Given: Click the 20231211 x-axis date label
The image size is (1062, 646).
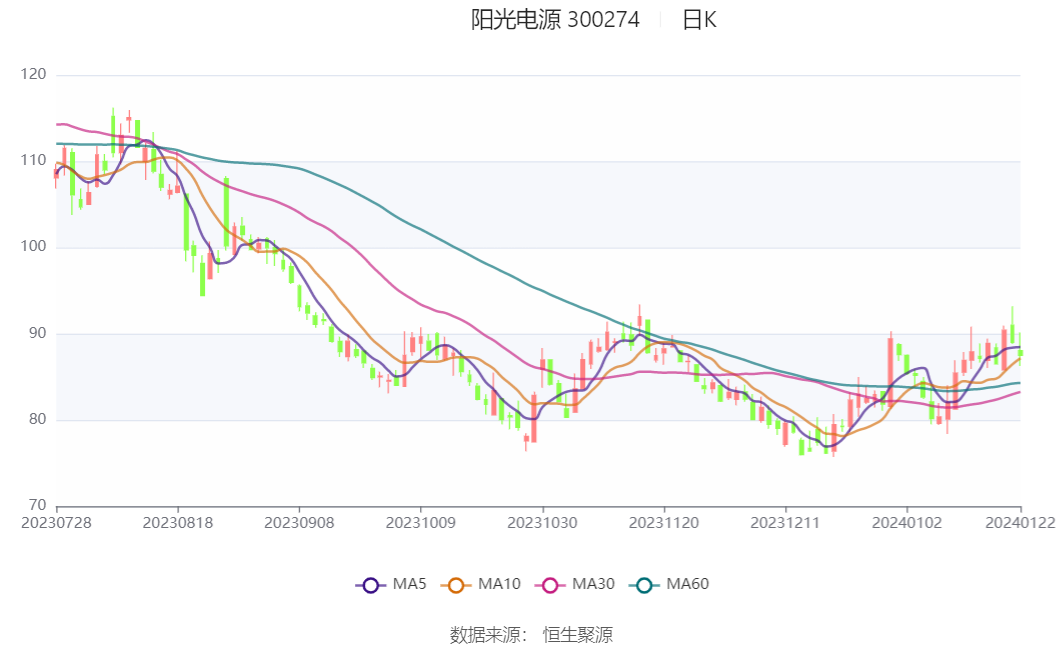Looking at the screenshot, I should tap(785, 523).
